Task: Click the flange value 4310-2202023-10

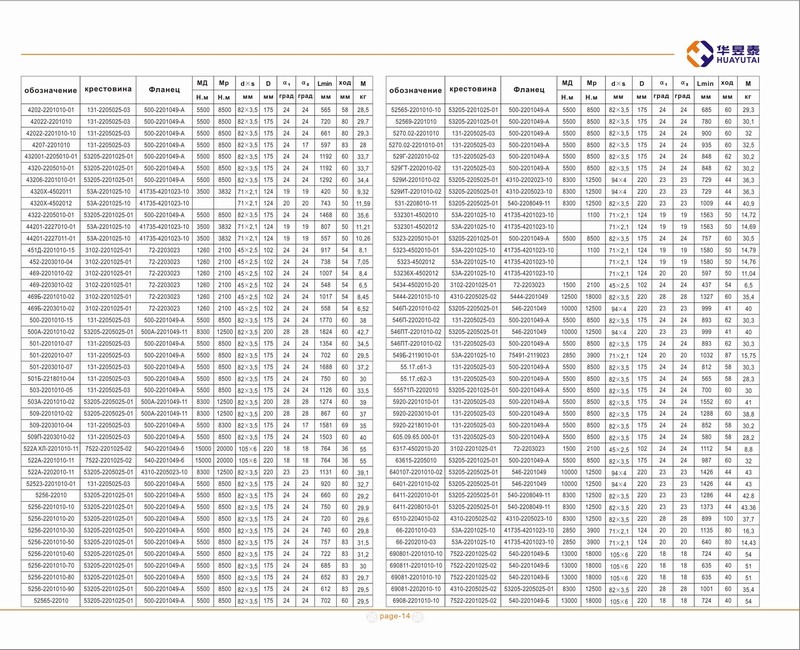Action: click(529, 180)
